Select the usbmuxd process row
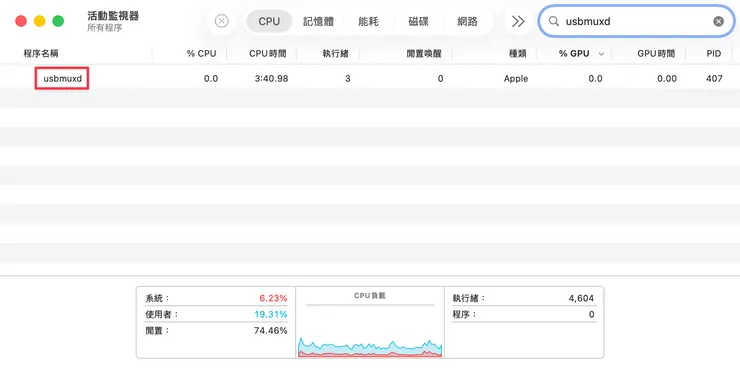The height and width of the screenshot is (370, 740). (x=370, y=78)
